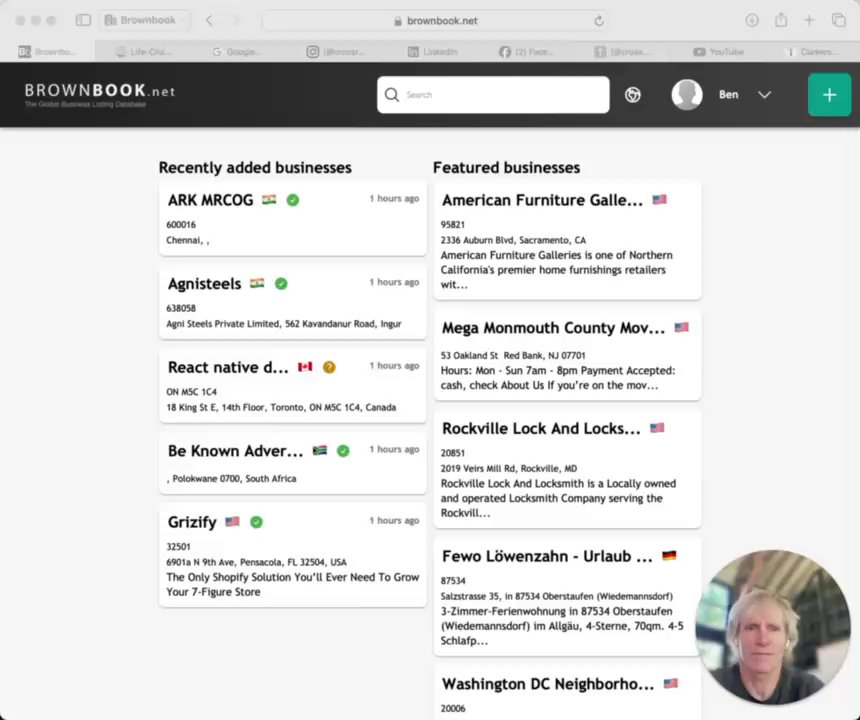
Task: Click the Brownbook.net logo
Action: (x=99, y=92)
